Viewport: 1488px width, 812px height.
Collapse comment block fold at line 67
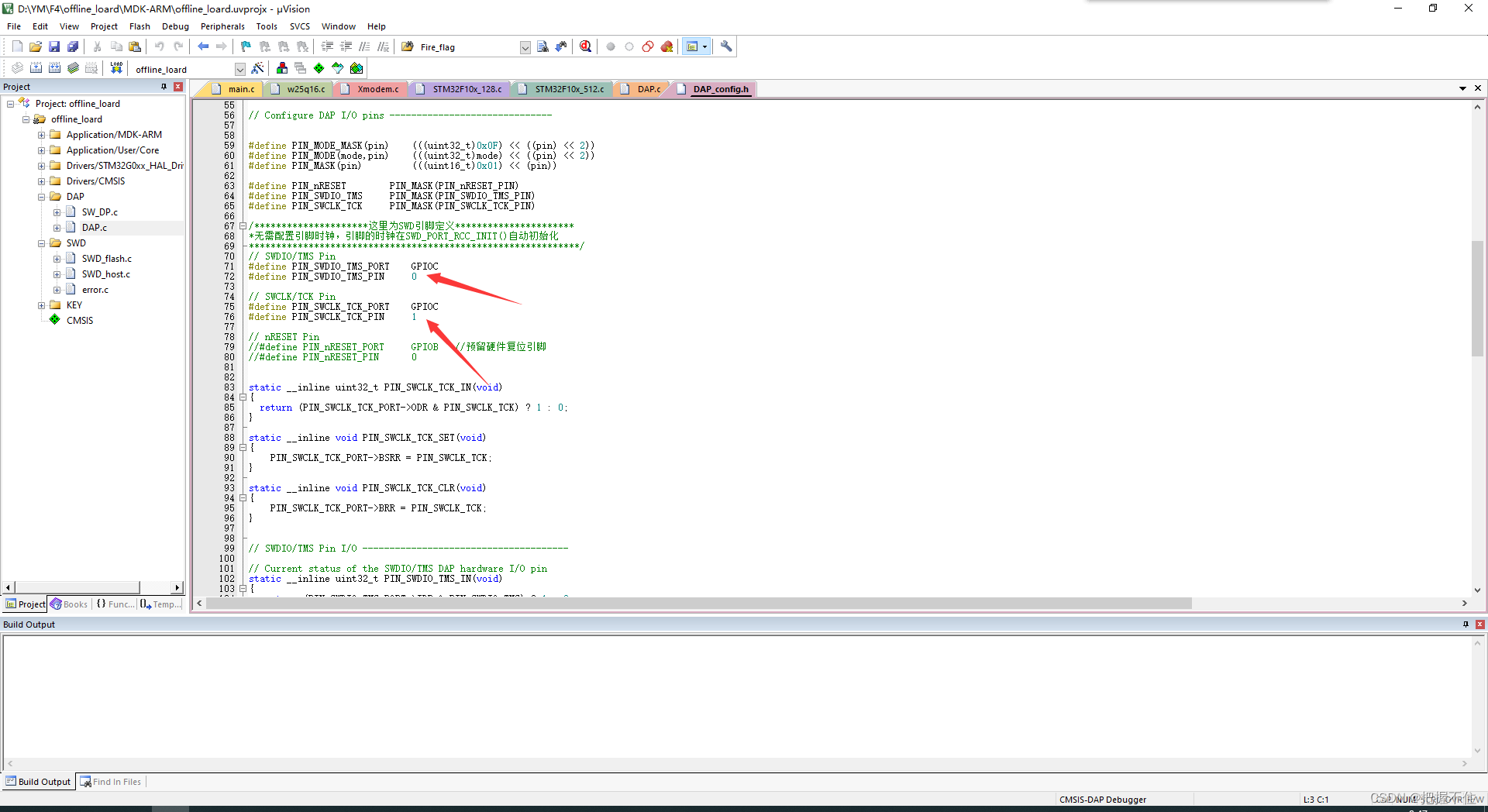pos(243,226)
